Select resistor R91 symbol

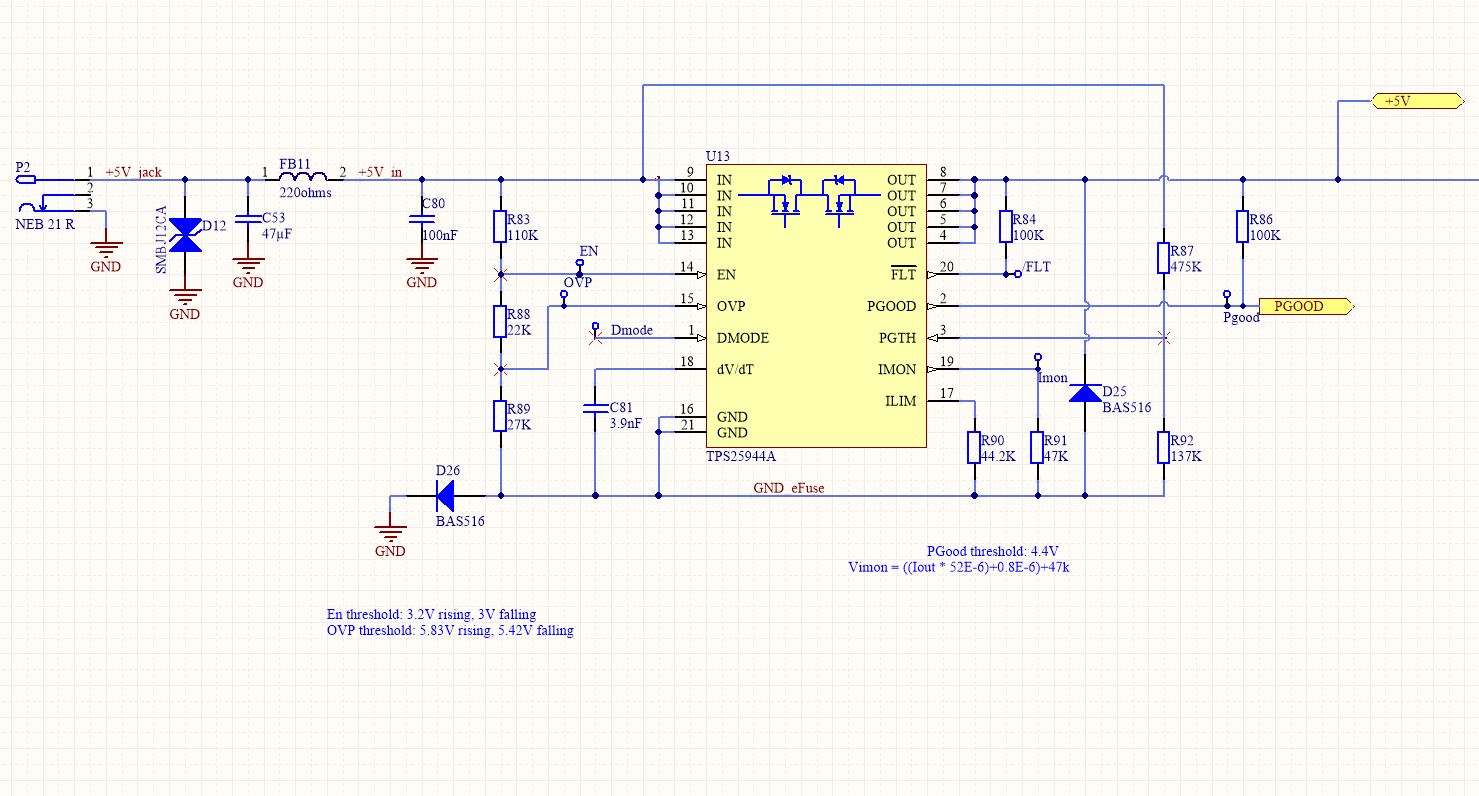click(x=1038, y=447)
